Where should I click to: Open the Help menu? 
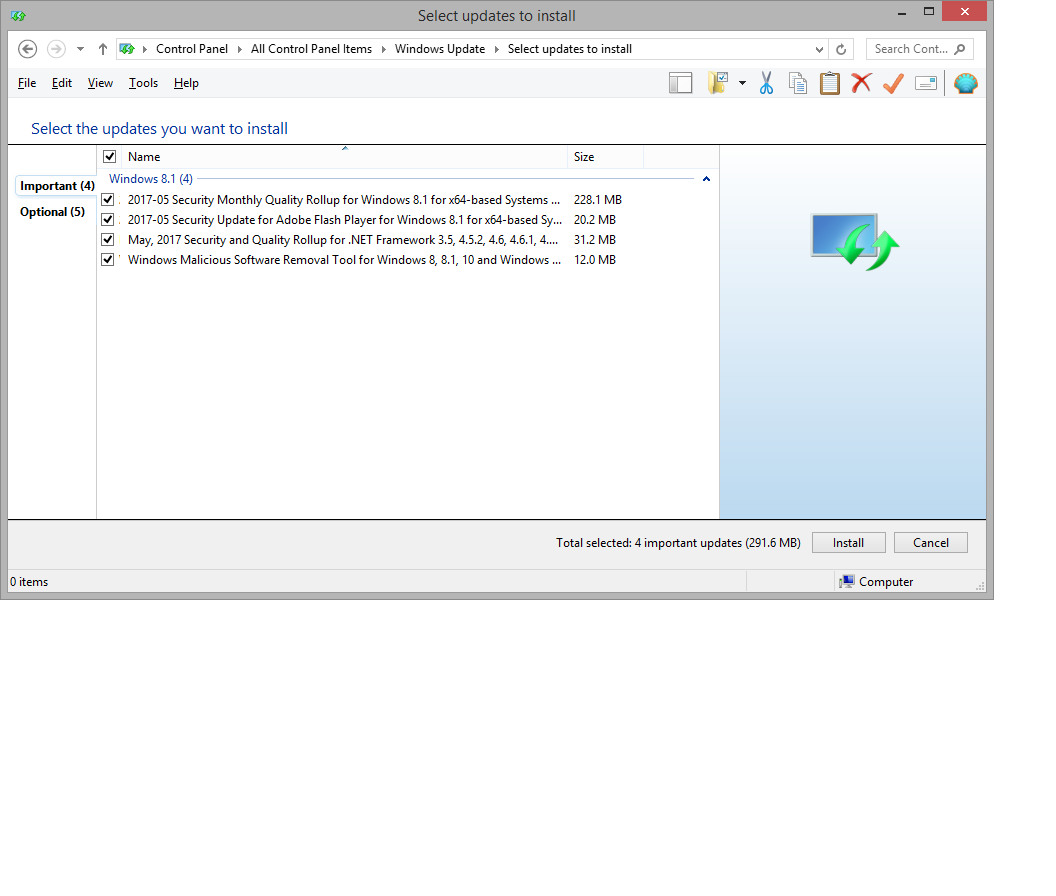click(x=186, y=84)
